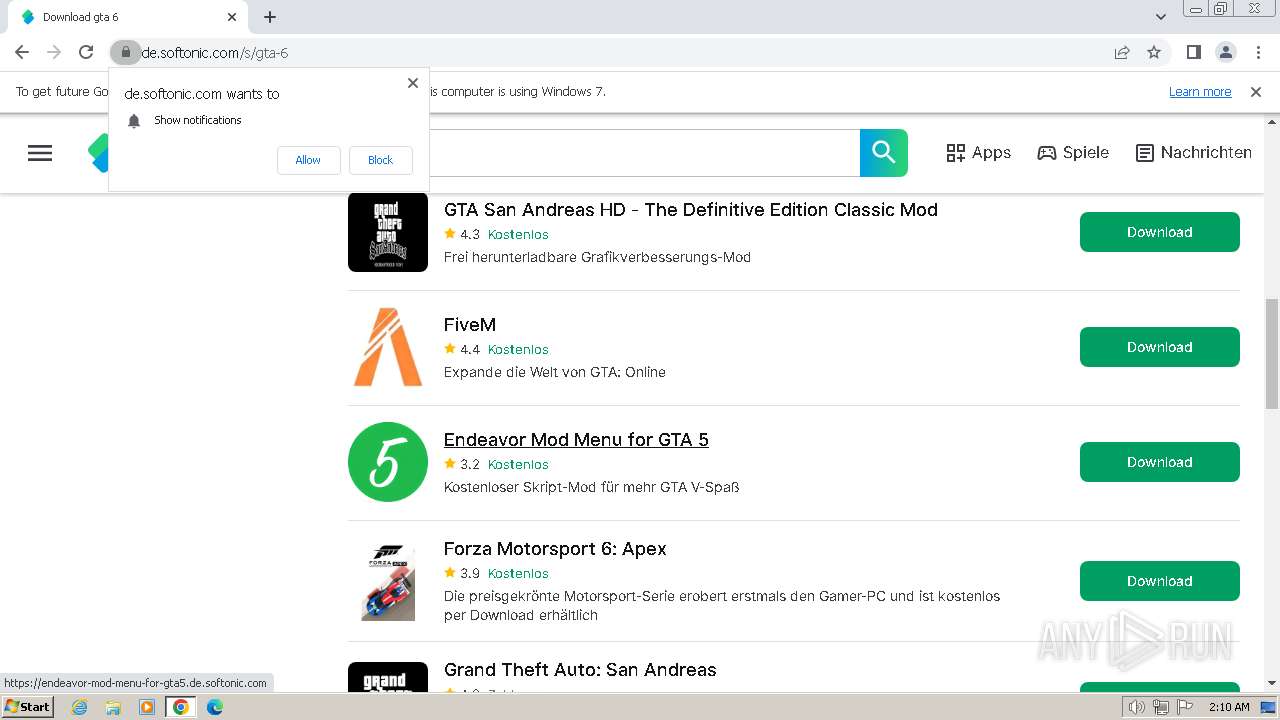The image size is (1280, 720).
Task: Open the Learn more link
Action: pos(1200,92)
